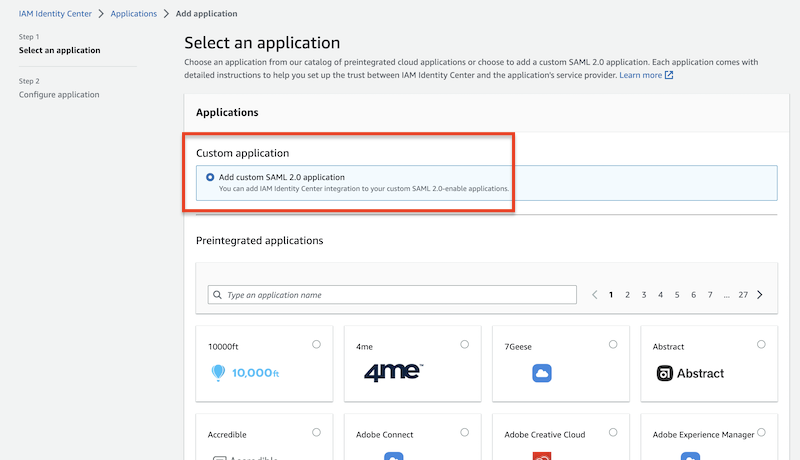Jump to page 27 of applications

743,295
